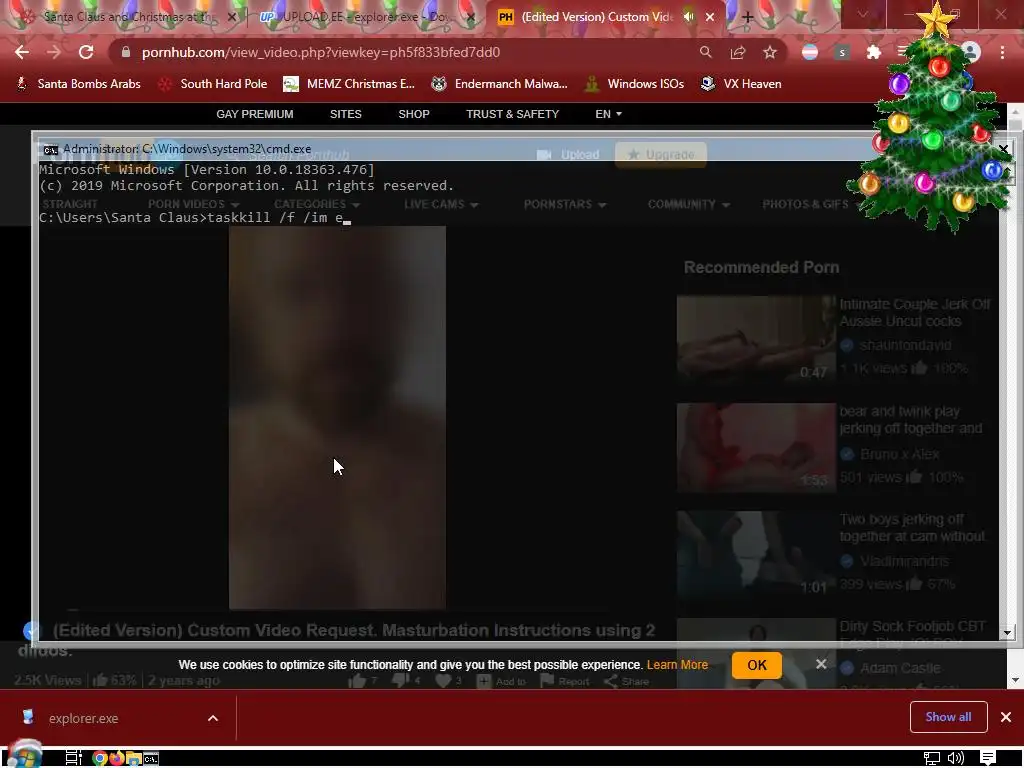Open the 'MEMZ Christmas E...' bookmark
Viewport: 1024px width, 768px height.
(x=349, y=84)
